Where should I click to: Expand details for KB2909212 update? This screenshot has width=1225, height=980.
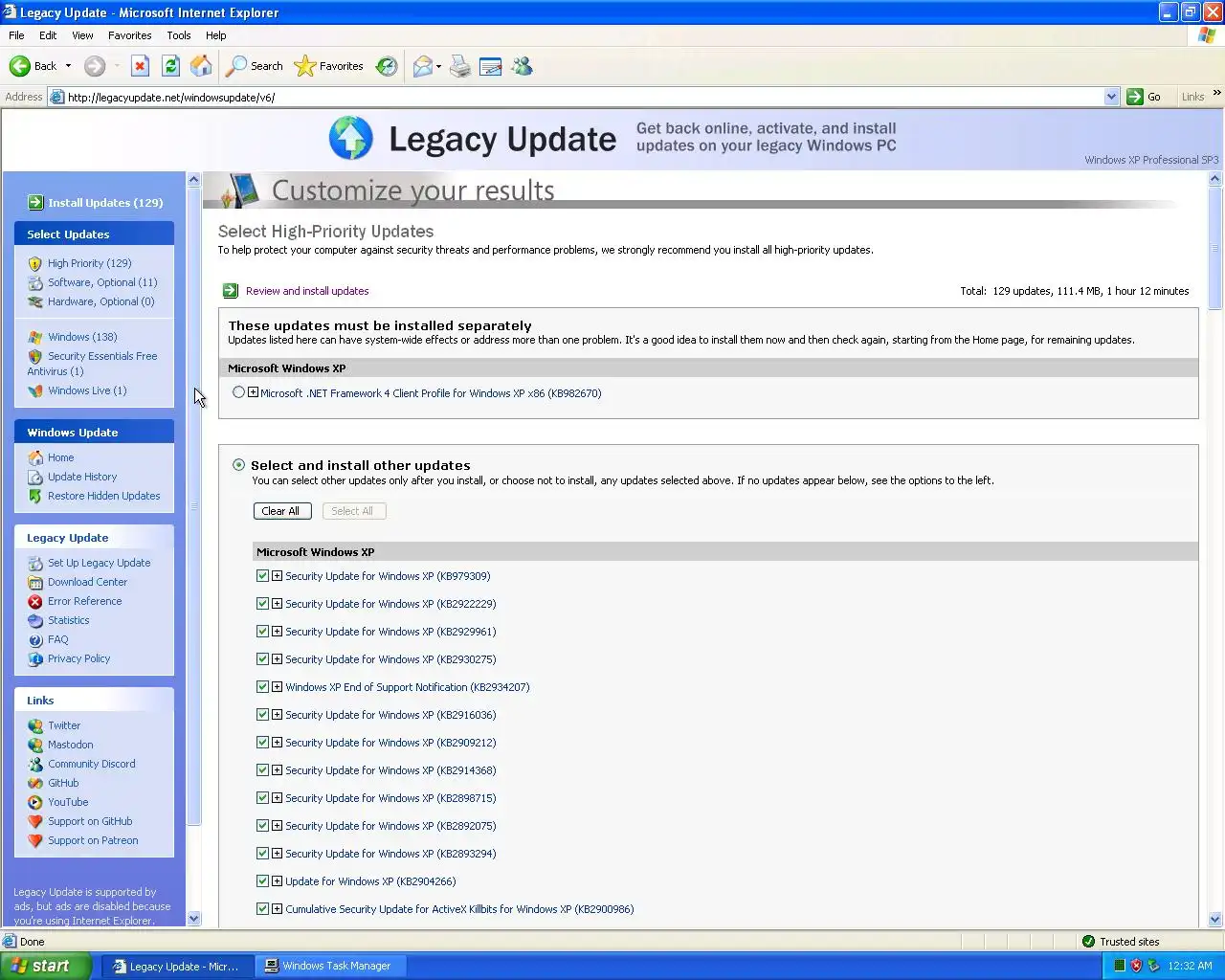click(x=277, y=743)
